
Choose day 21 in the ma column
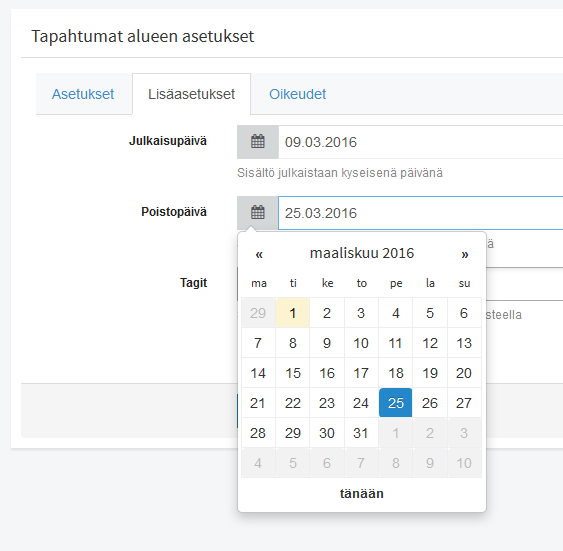point(258,403)
